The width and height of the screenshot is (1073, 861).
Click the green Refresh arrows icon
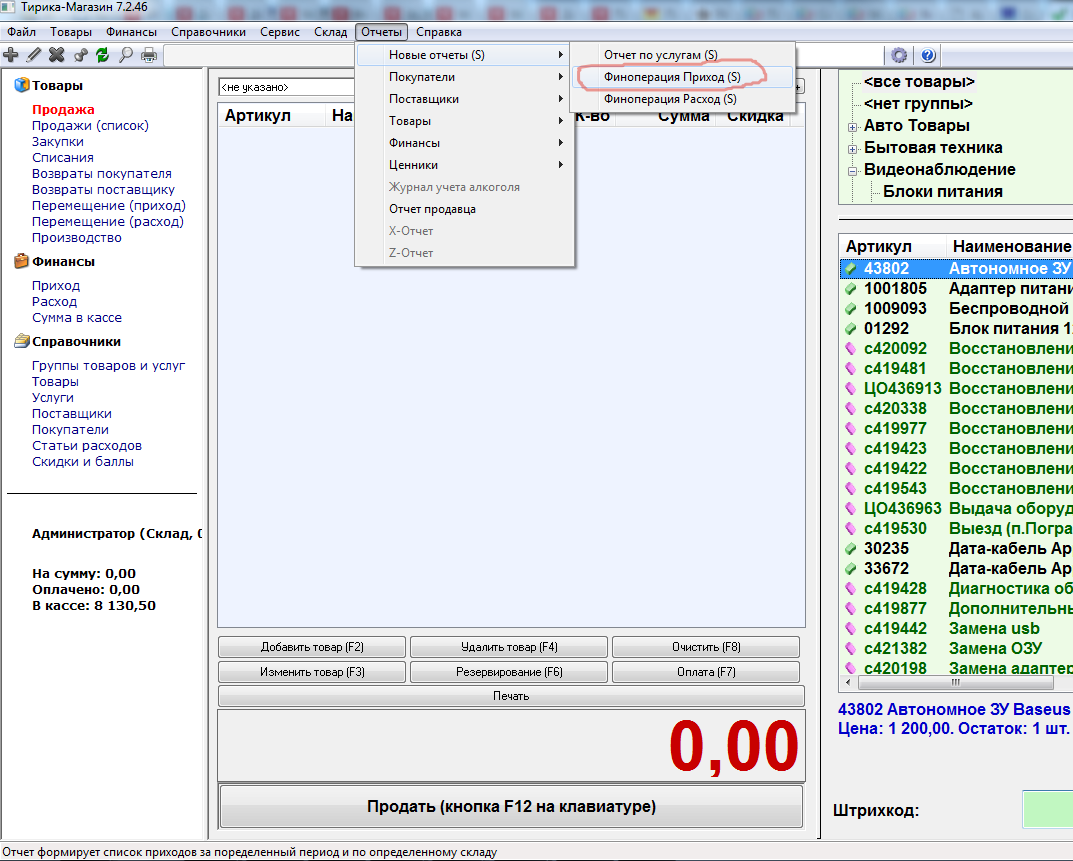pyautogui.click(x=103, y=55)
